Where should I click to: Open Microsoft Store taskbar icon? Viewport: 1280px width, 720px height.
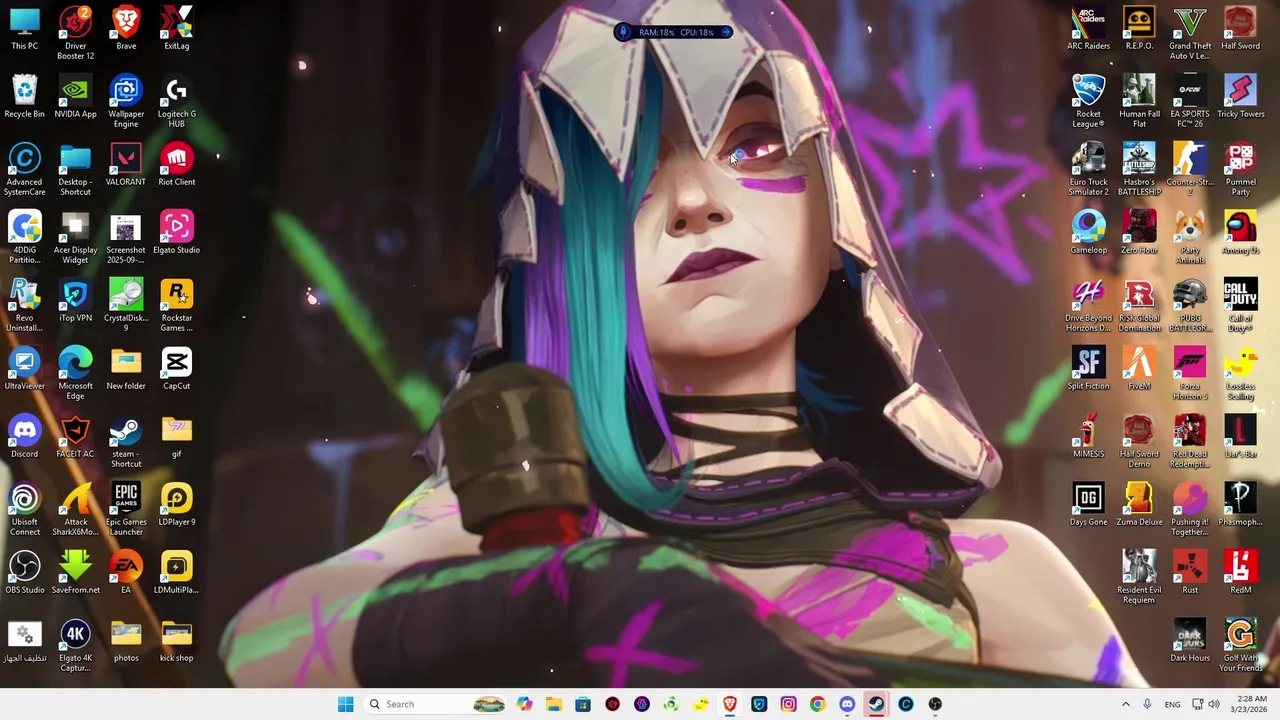coord(583,704)
